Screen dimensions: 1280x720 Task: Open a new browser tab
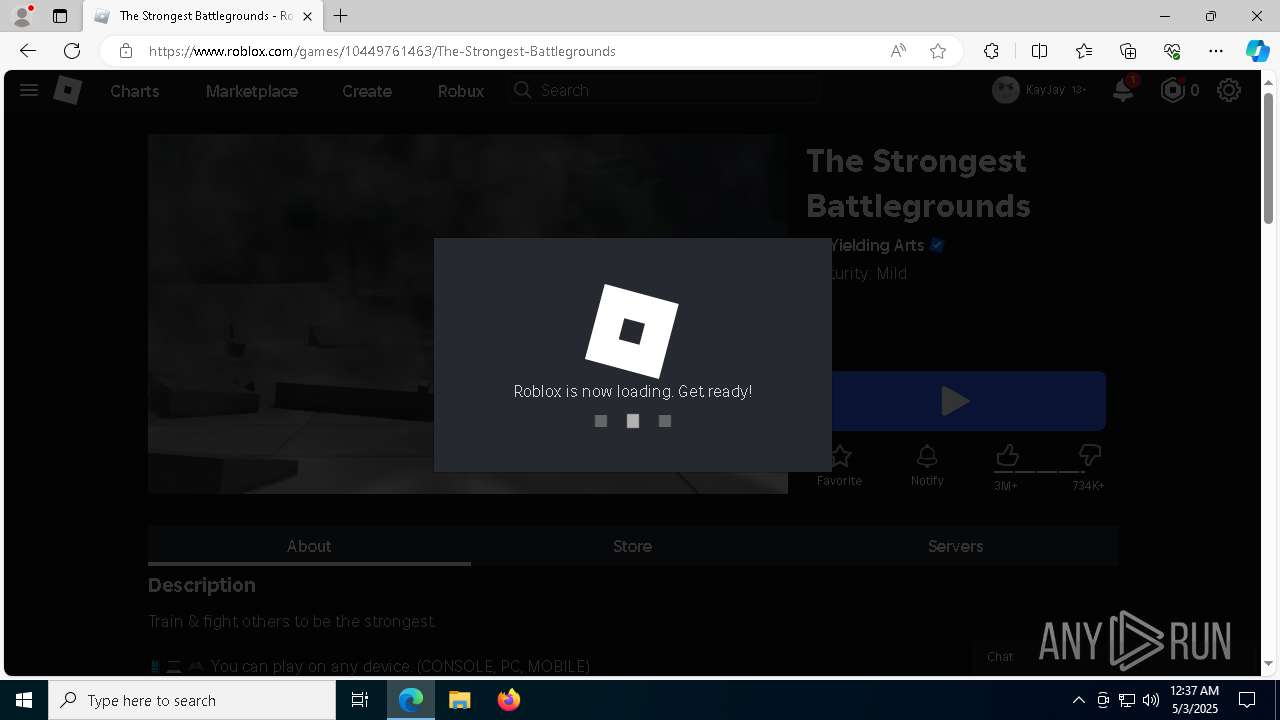pyautogui.click(x=341, y=16)
